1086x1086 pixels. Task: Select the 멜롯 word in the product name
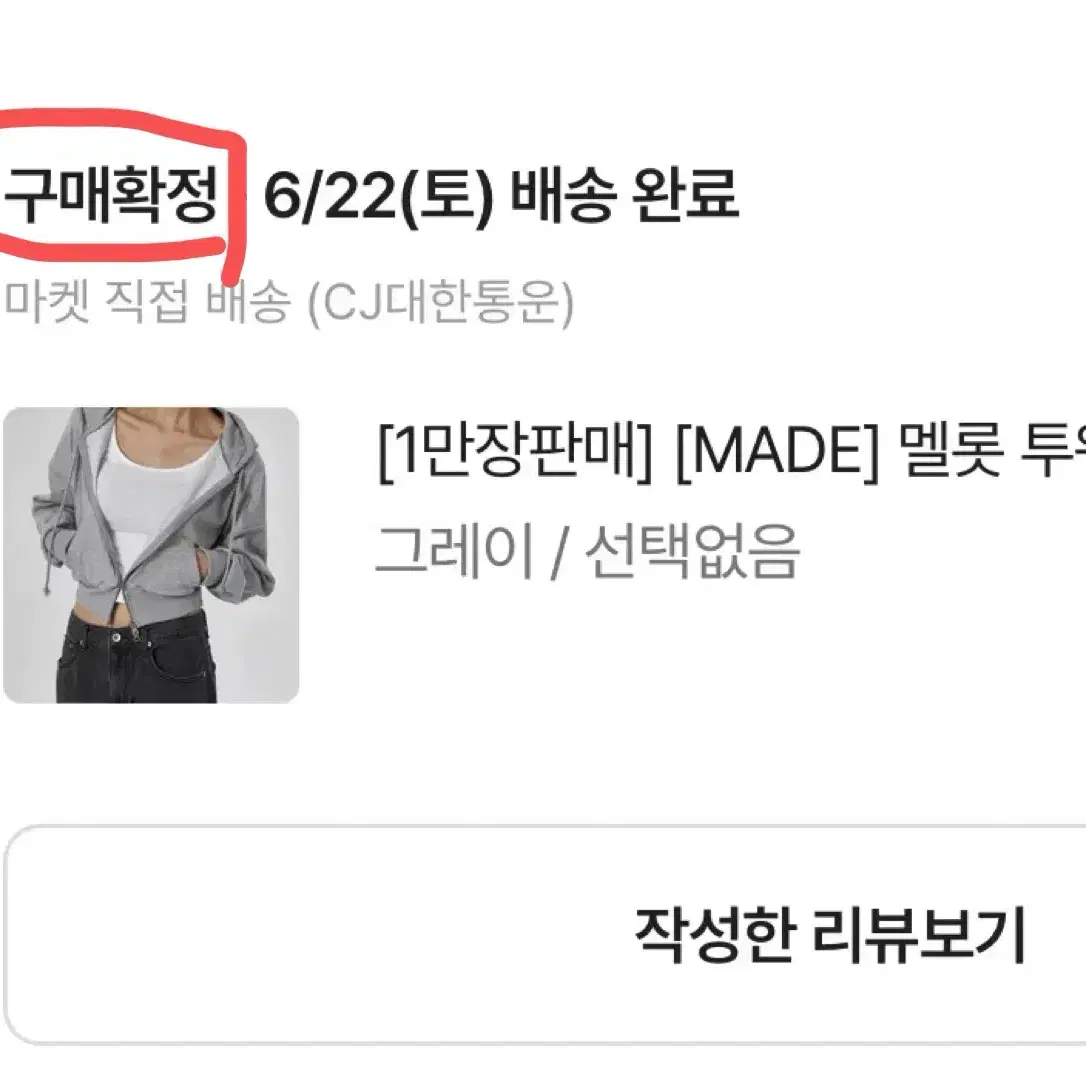[950, 452]
